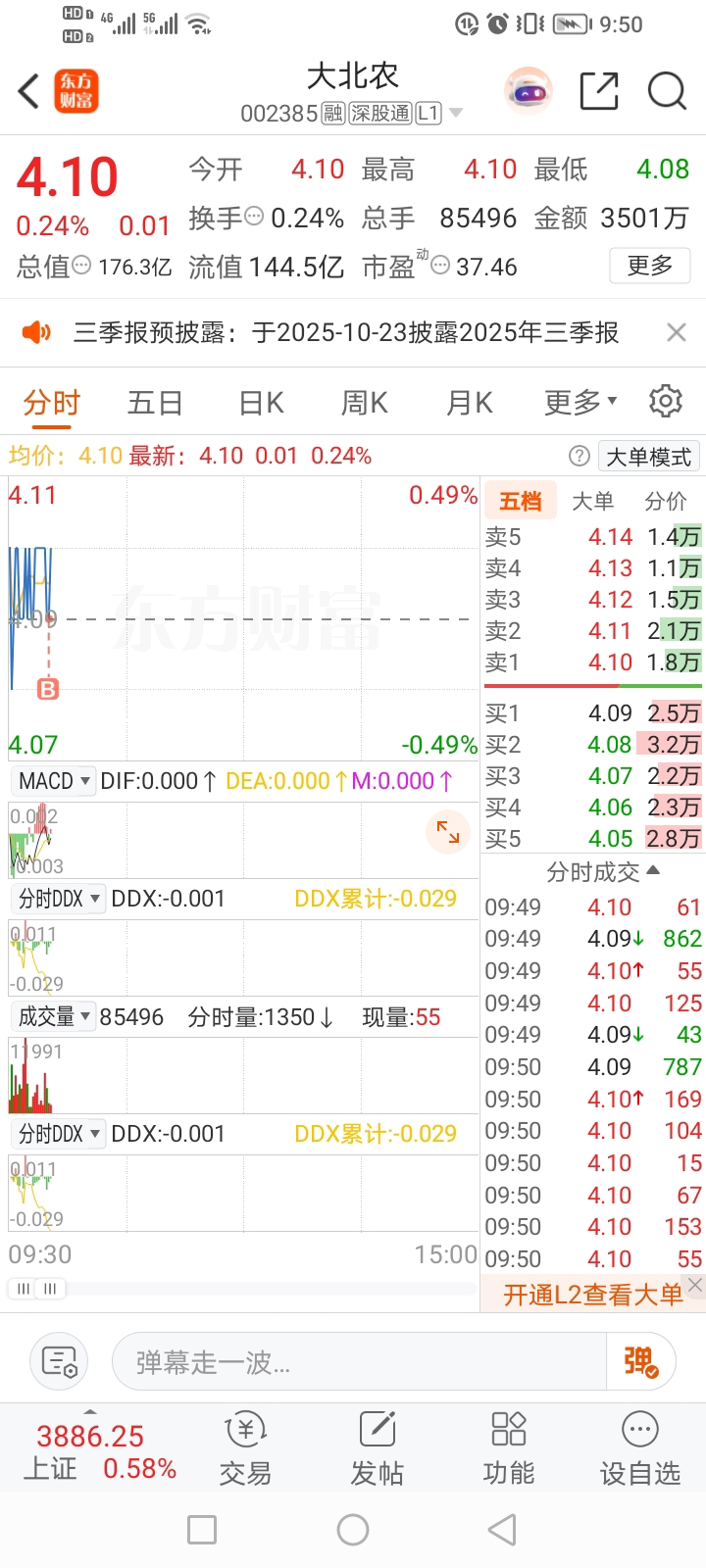Click the 更多 button in quote panel
The height and width of the screenshot is (1568, 706).
coord(649,266)
